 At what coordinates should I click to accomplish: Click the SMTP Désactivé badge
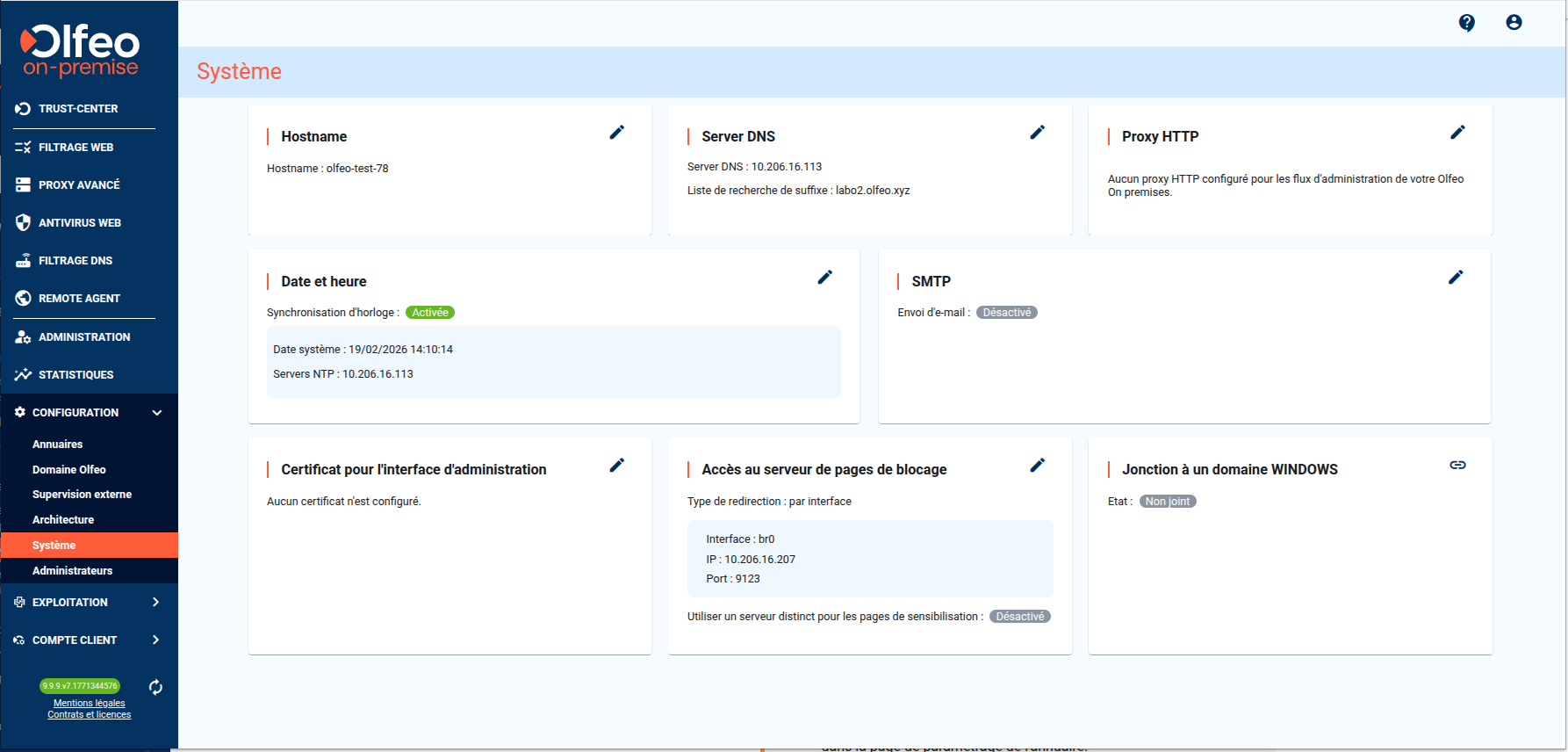click(x=1007, y=313)
